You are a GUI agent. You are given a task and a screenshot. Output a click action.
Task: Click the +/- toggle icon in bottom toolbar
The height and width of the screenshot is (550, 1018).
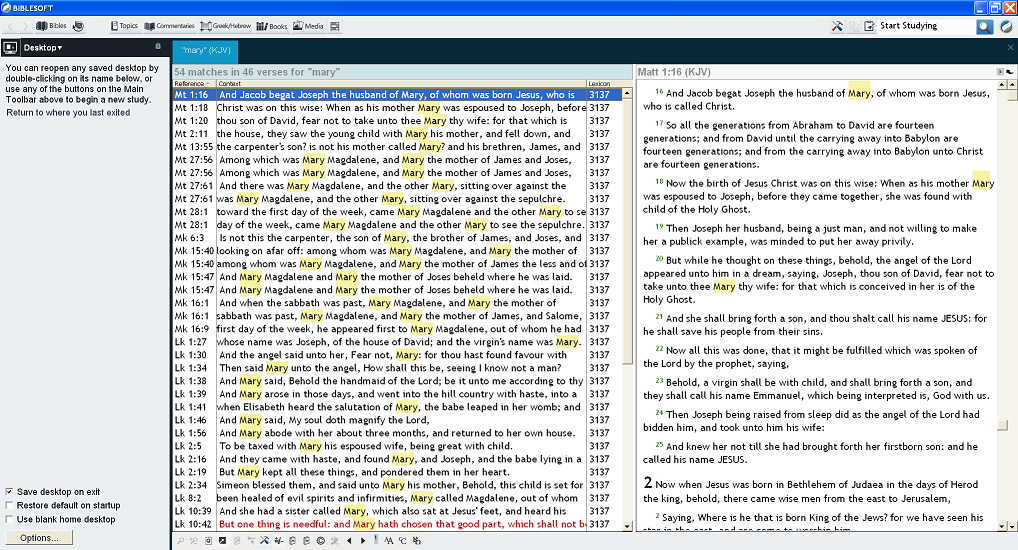[279, 540]
